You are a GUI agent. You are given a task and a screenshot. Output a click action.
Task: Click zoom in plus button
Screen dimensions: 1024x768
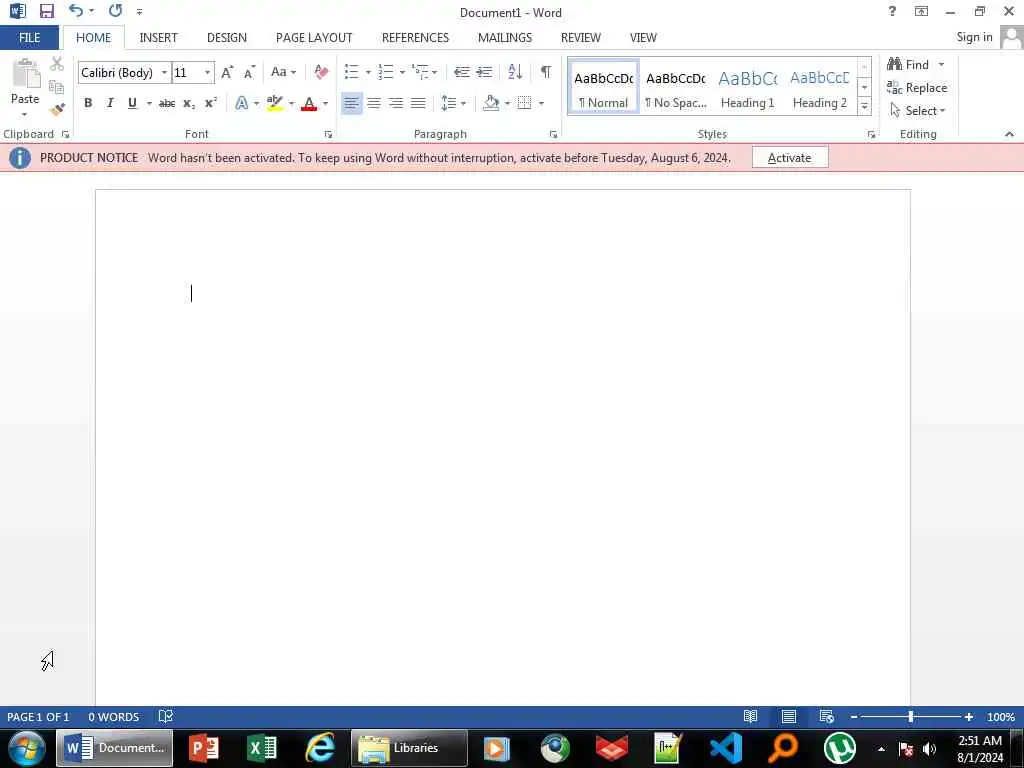pyautogui.click(x=968, y=717)
